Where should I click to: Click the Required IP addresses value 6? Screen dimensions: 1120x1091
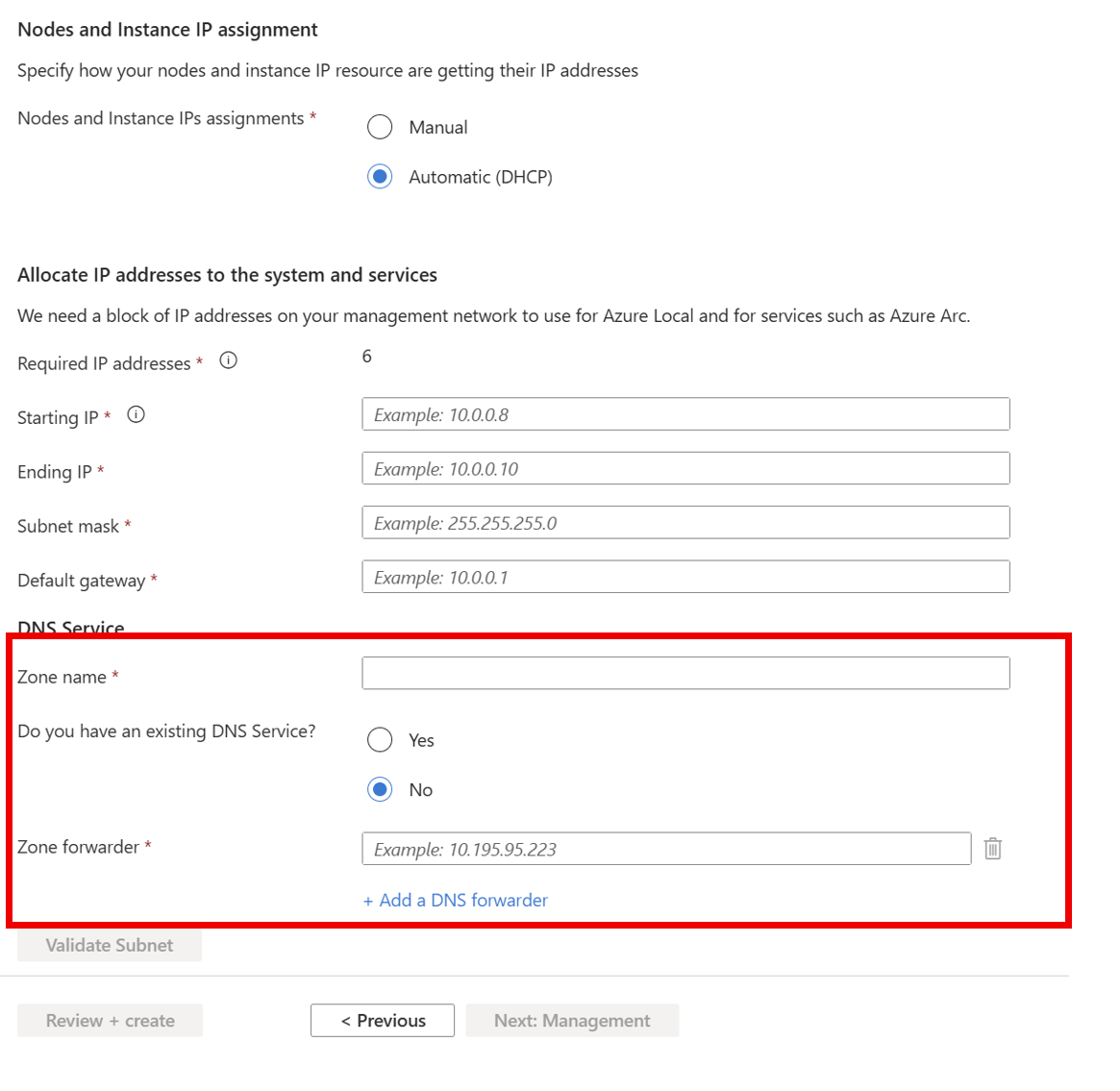pos(366,357)
